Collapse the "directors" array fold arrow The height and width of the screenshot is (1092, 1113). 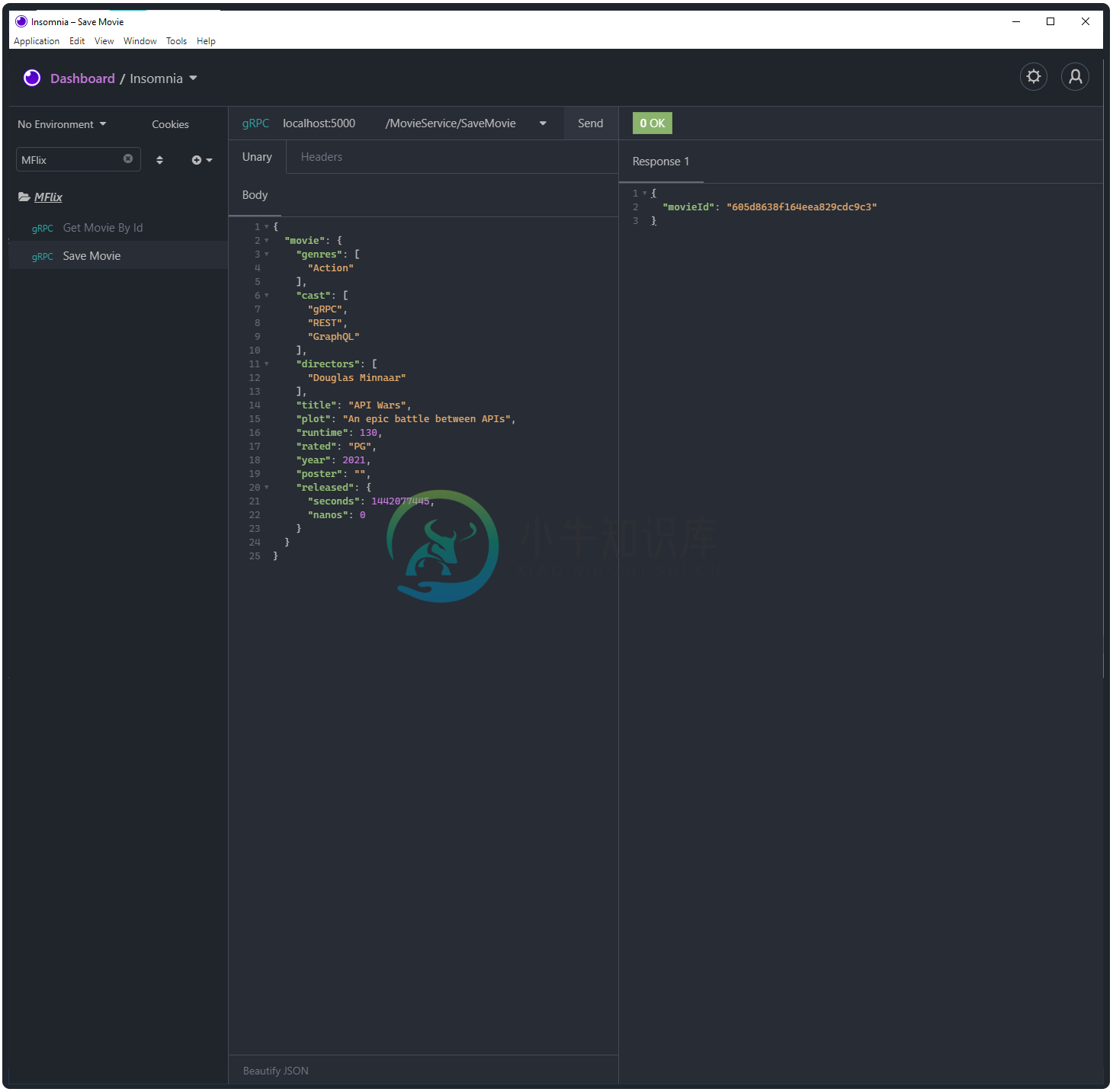[x=267, y=364]
